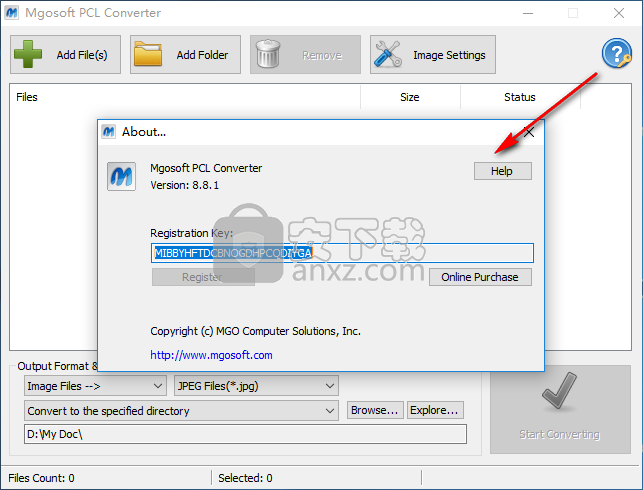Viewport: 643px width, 490px height.
Task: Click the greyed-out Register button
Action: (203, 277)
